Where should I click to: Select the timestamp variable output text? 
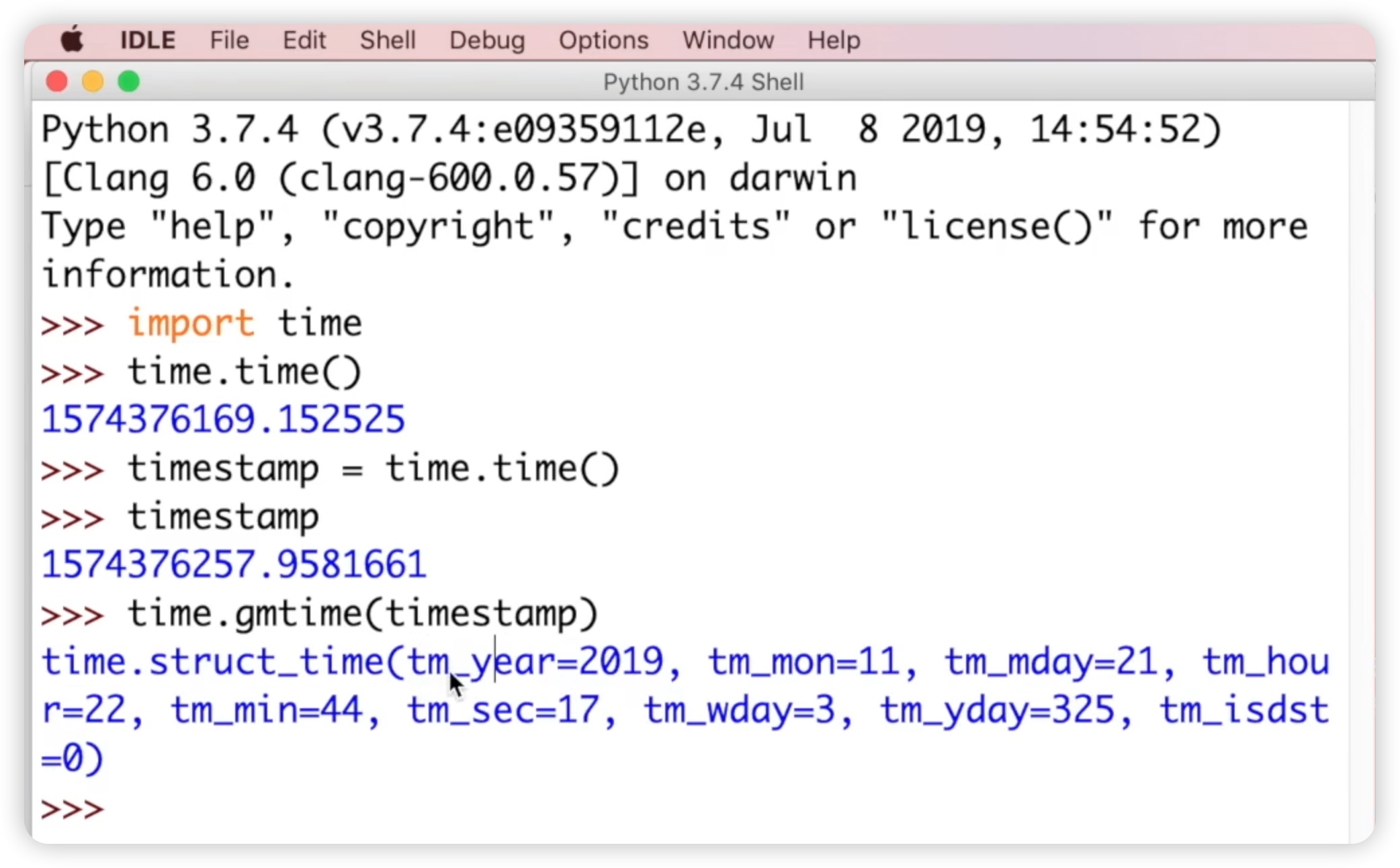233,564
